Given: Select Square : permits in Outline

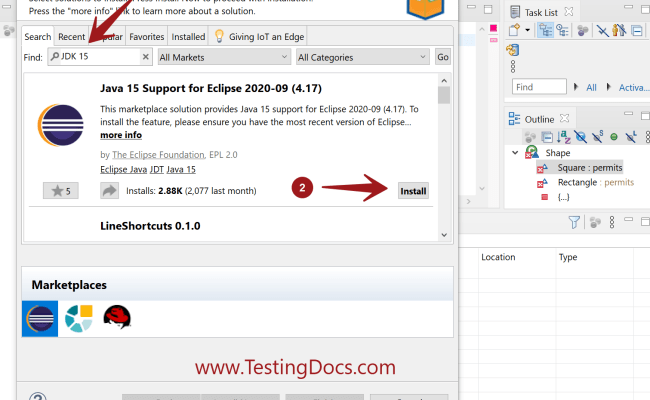Looking at the screenshot, I should (590, 168).
